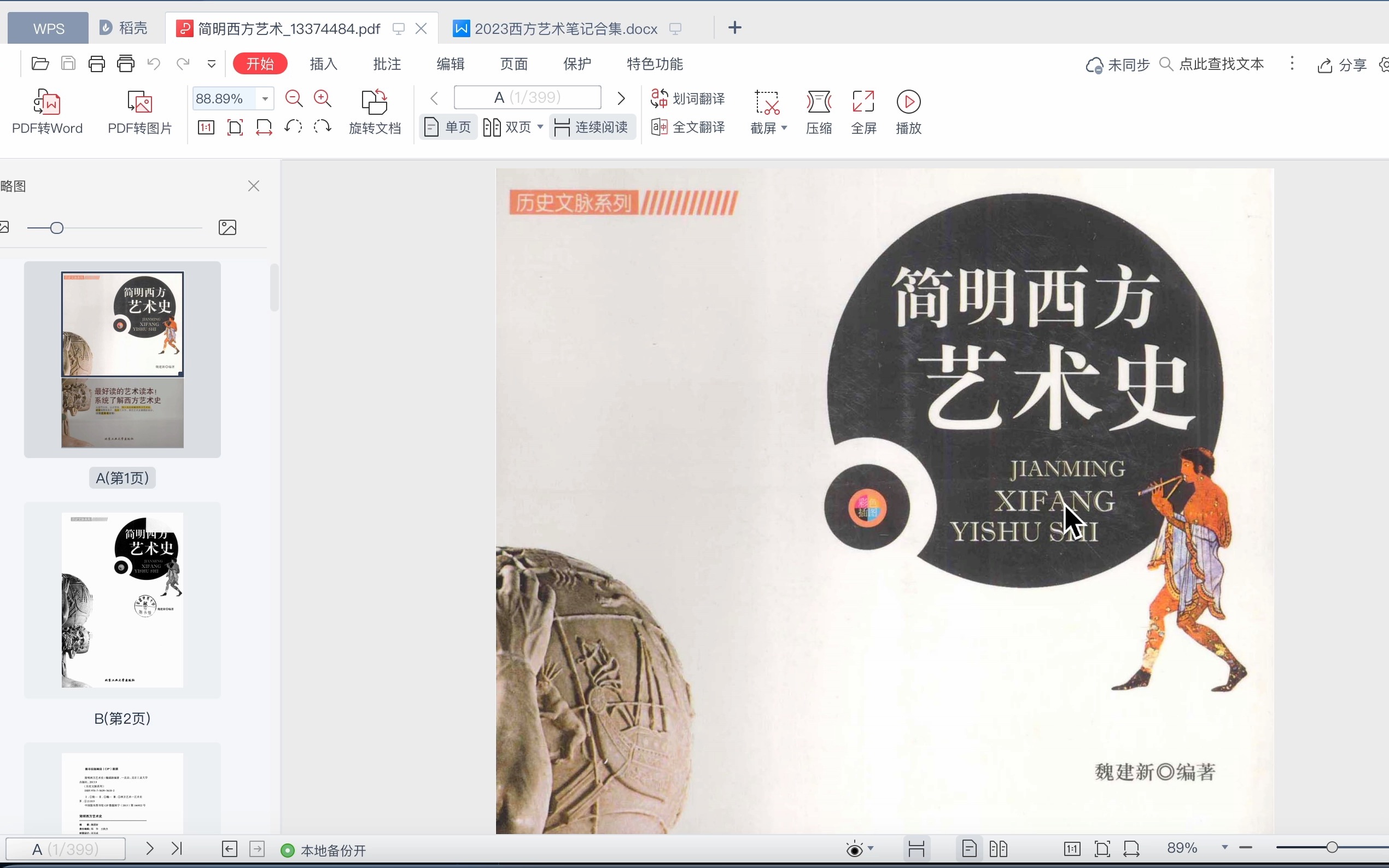Go to next page in status bar
This screenshot has width=1389, height=868.
pos(150,848)
